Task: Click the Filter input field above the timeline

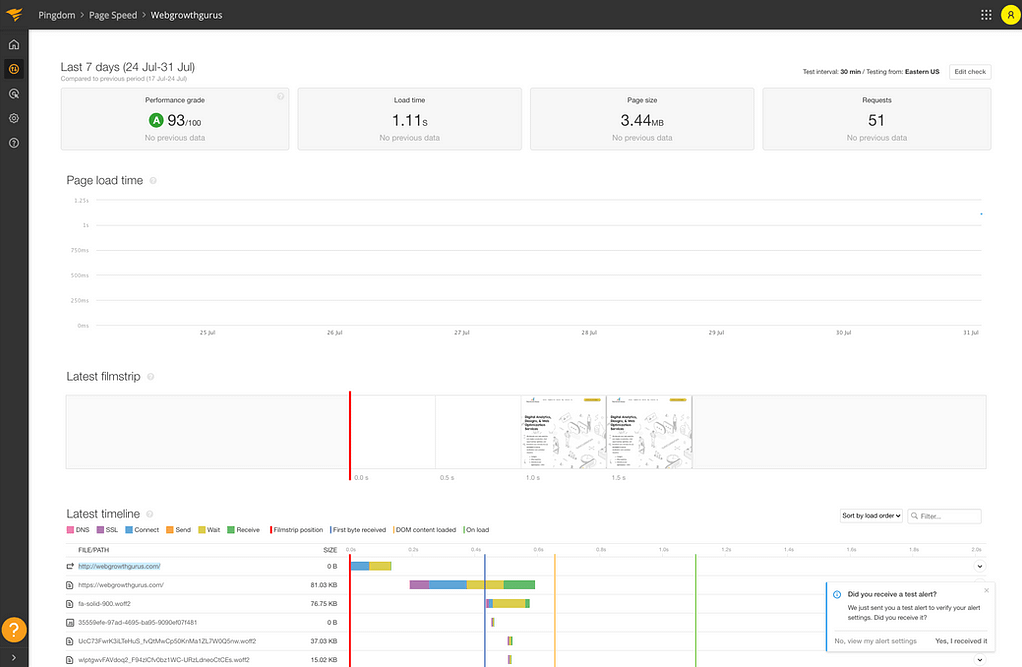Action: click(943, 514)
